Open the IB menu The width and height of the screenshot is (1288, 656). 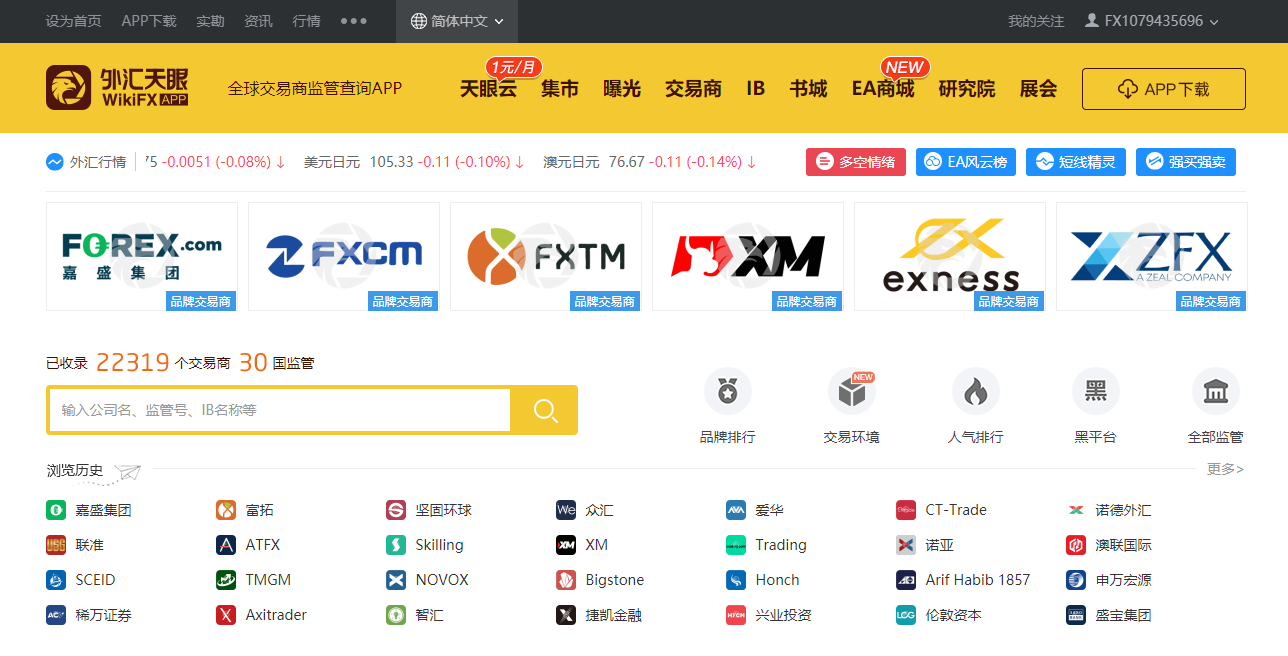click(x=755, y=89)
